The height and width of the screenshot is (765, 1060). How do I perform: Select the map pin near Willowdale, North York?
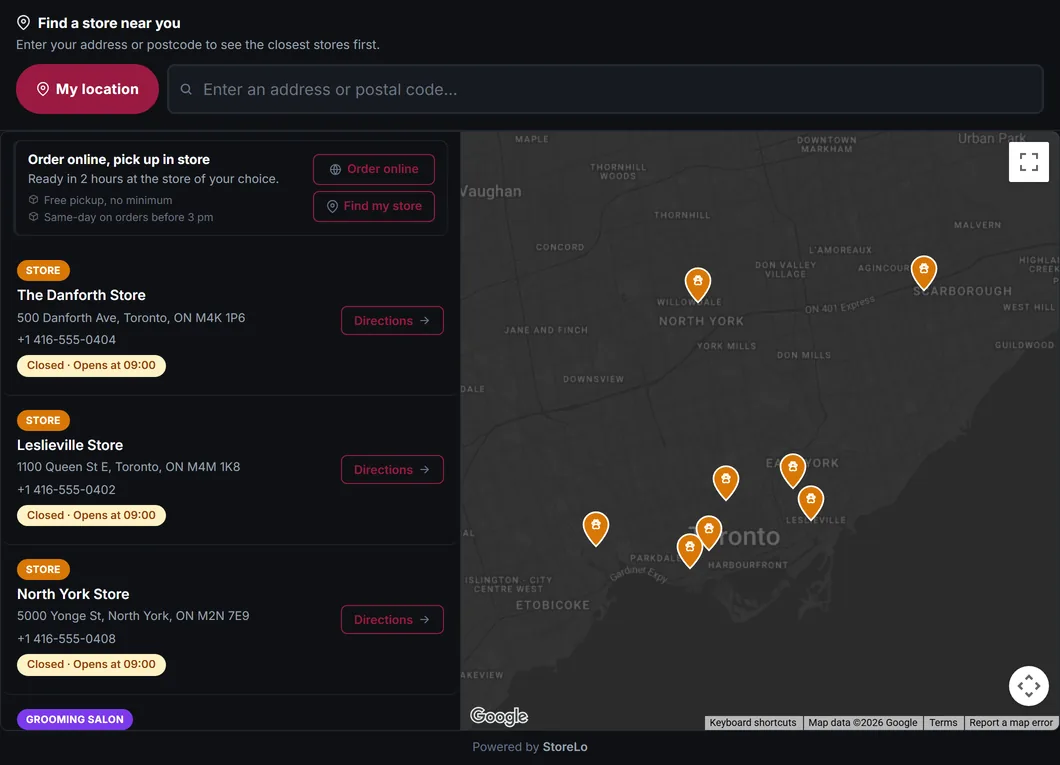(x=698, y=284)
